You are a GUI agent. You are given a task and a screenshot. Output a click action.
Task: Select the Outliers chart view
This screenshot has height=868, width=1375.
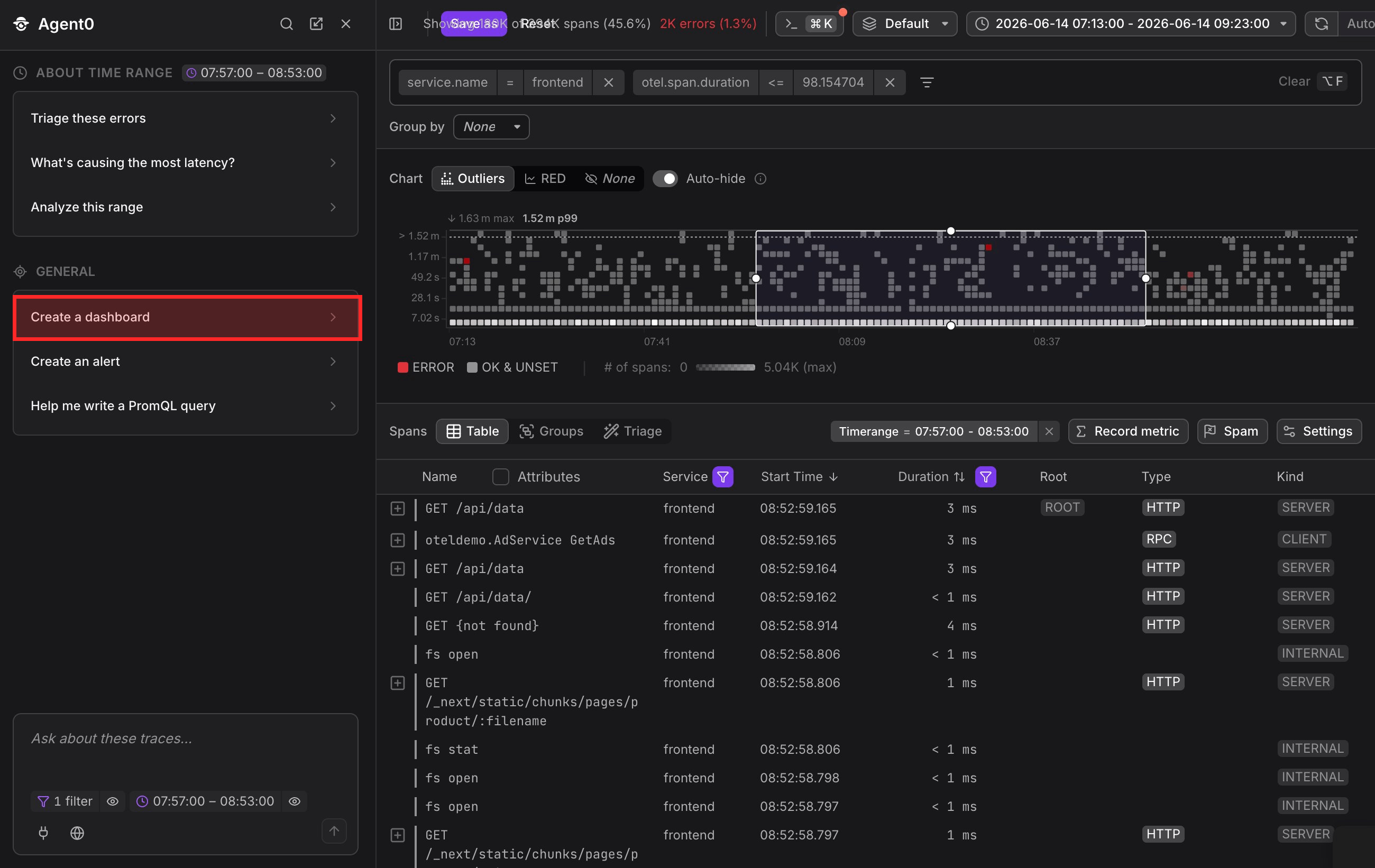[x=473, y=179]
